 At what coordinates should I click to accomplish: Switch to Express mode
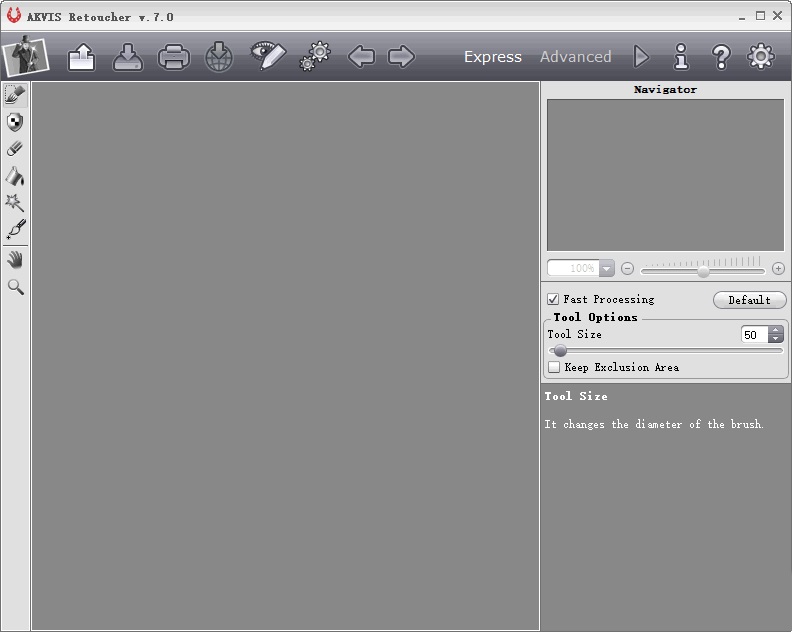[x=492, y=57]
